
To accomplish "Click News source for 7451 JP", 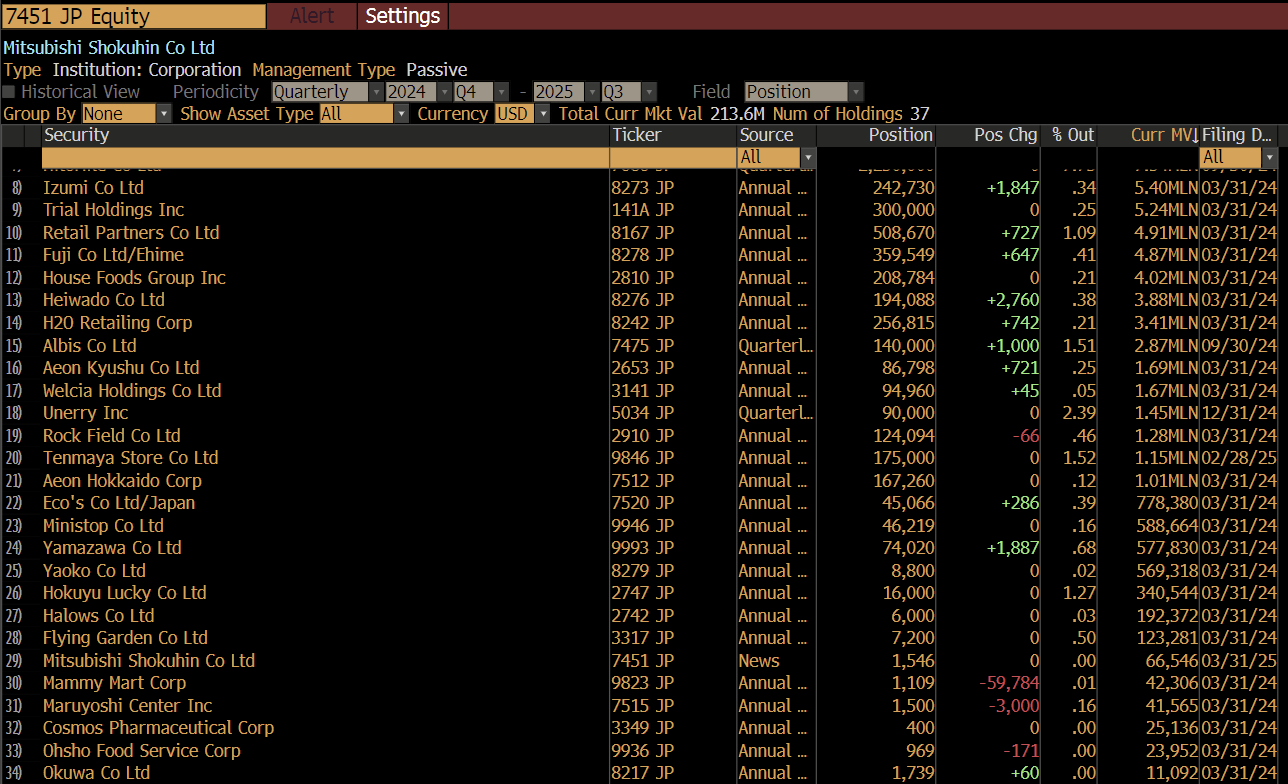I will (759, 661).
